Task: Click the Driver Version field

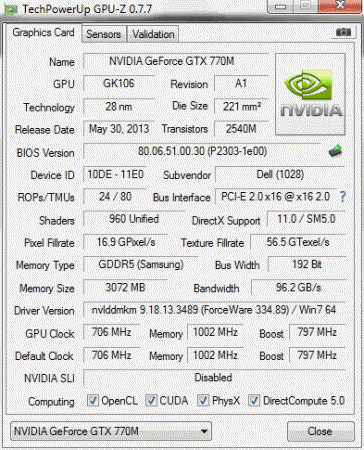Action: pyautogui.click(x=214, y=310)
